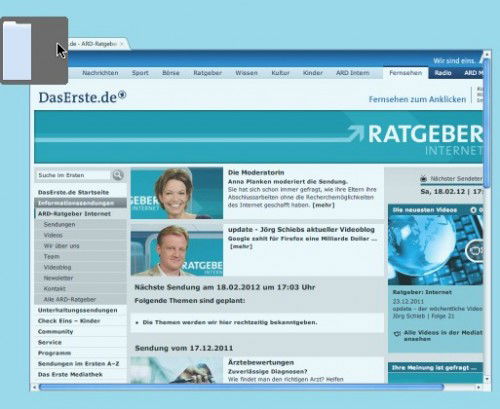The height and width of the screenshot is (409, 500).
Task: Open the ARD Intern navigation item
Action: (x=353, y=73)
